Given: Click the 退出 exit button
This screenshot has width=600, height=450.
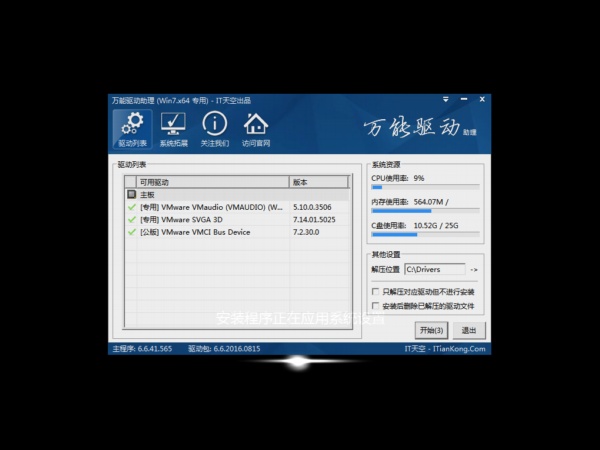Looking at the screenshot, I should (469, 330).
